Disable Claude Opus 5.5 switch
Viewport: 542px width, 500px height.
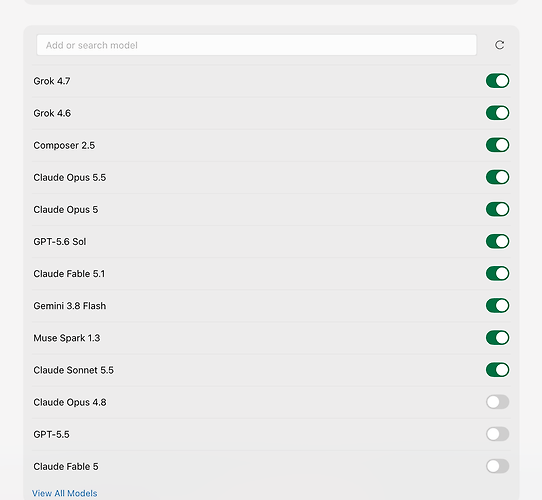pyautogui.click(x=497, y=177)
